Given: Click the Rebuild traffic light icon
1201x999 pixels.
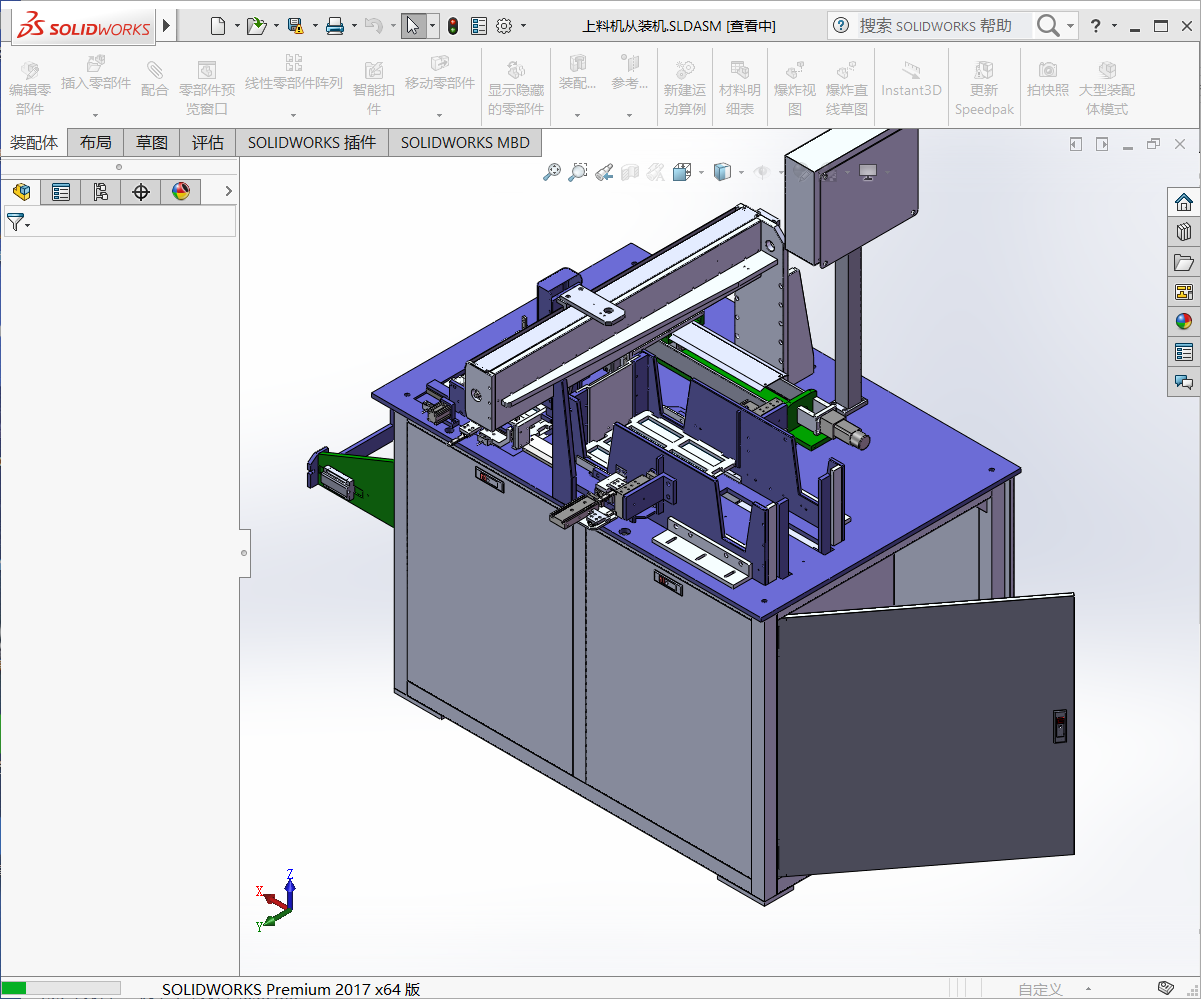Looking at the screenshot, I should (x=452, y=26).
